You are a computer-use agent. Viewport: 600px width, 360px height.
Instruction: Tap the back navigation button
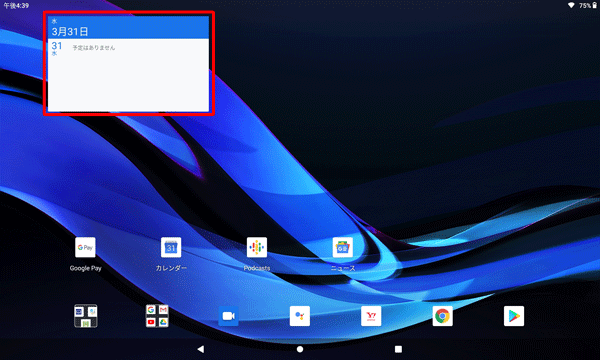[x=201, y=349]
